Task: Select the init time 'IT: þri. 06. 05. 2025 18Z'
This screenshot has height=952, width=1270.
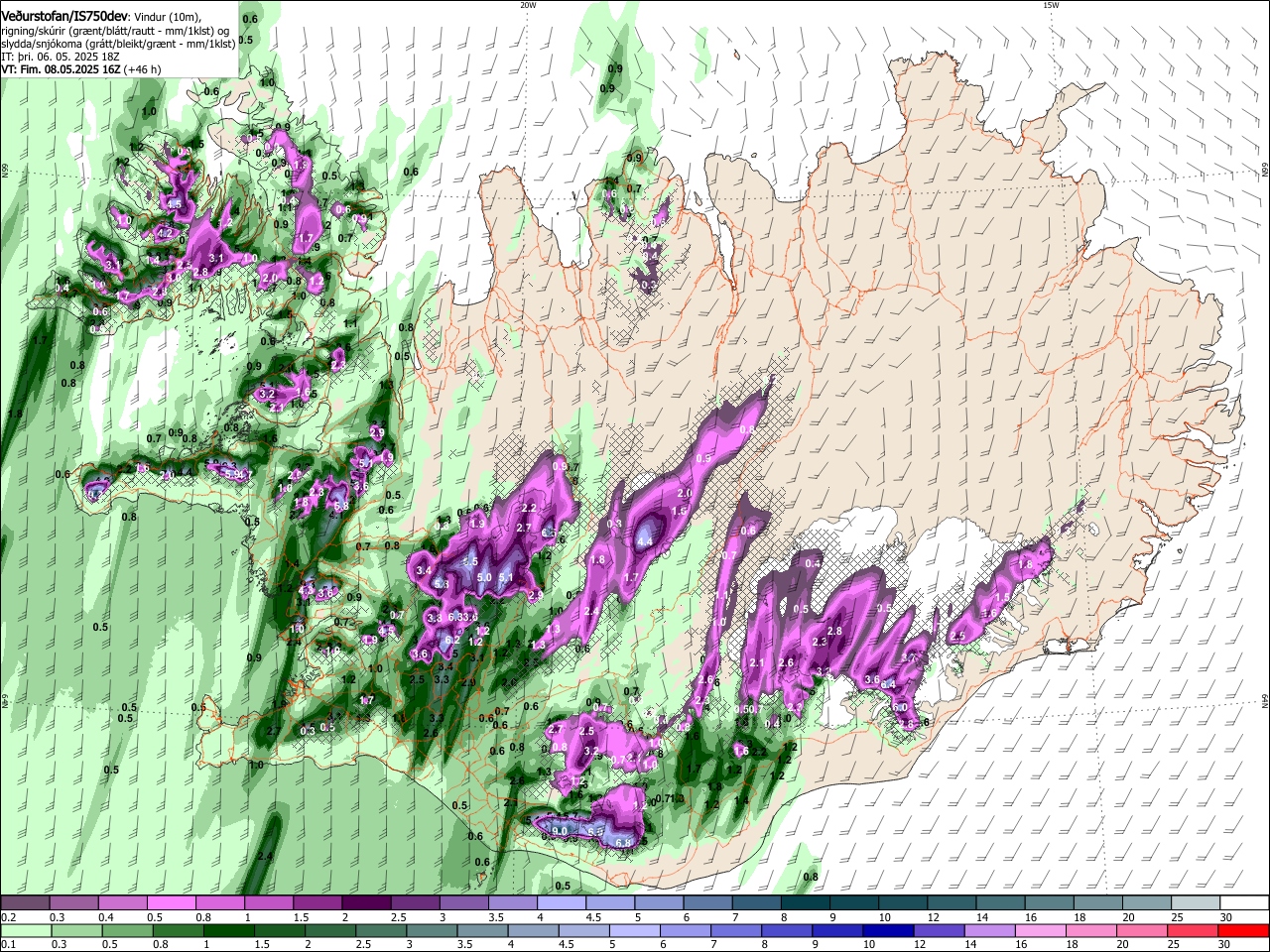Action: 61,58
